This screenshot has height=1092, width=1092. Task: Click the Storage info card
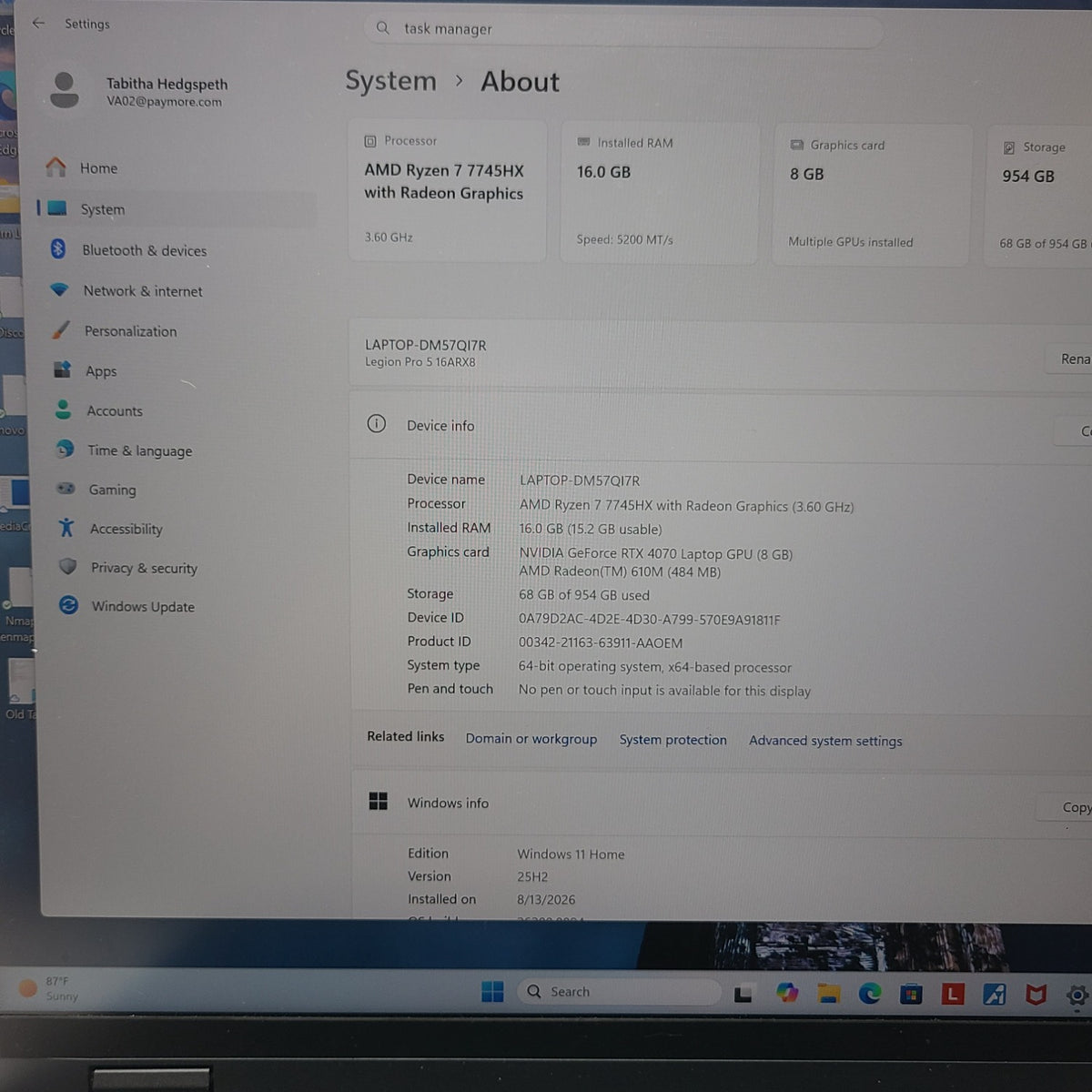click(x=1039, y=197)
